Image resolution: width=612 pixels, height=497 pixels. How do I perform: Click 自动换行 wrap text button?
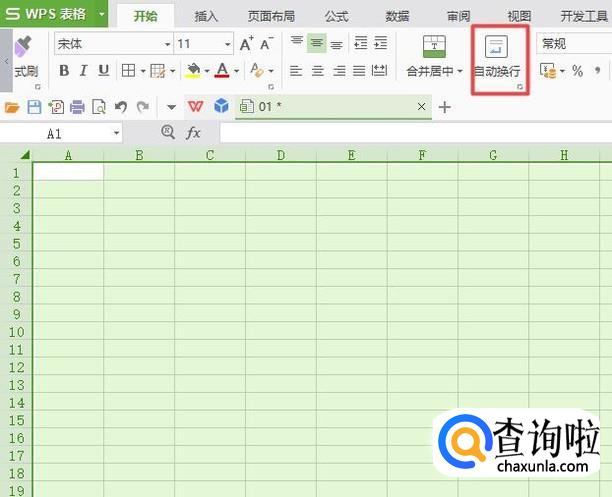[496, 57]
